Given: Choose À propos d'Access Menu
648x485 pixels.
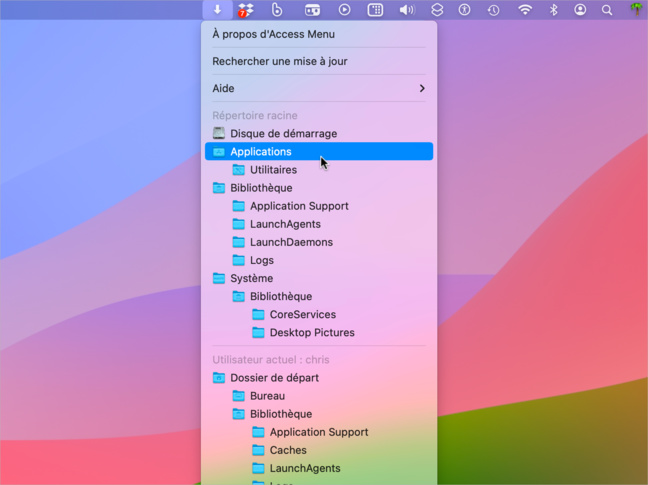Looking at the screenshot, I should (319, 34).
